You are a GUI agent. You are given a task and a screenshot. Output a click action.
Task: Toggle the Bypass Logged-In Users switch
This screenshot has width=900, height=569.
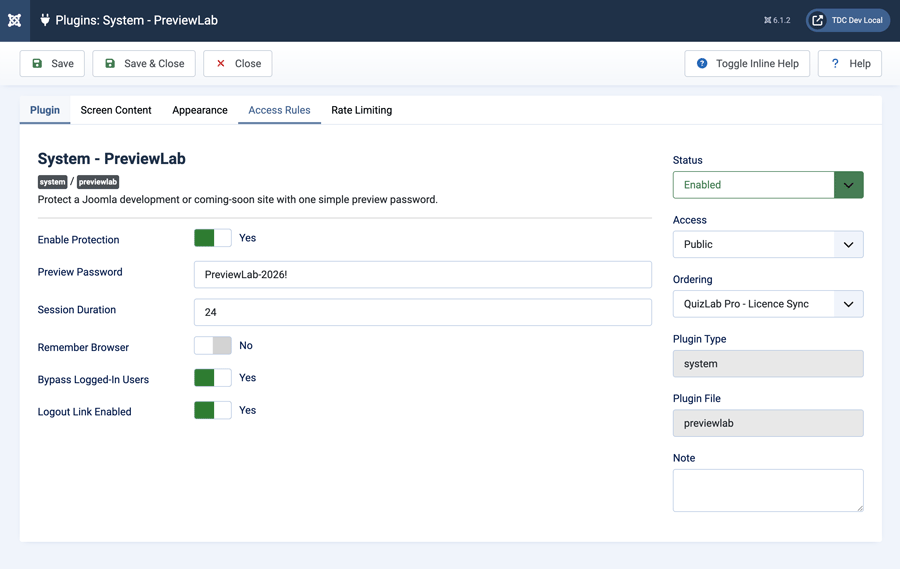(x=213, y=378)
